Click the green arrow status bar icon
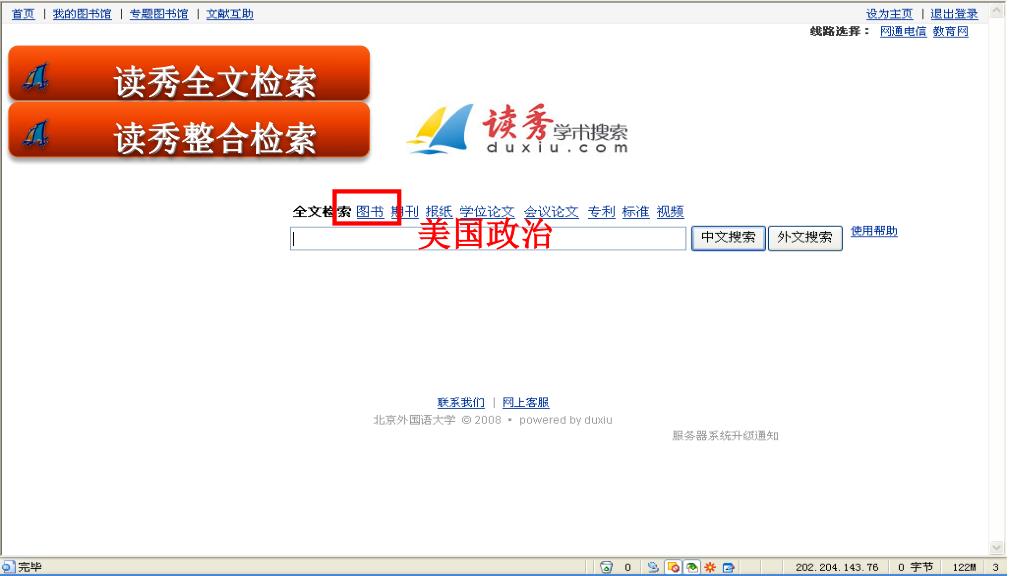This screenshot has height=576, width=1024. point(692,567)
